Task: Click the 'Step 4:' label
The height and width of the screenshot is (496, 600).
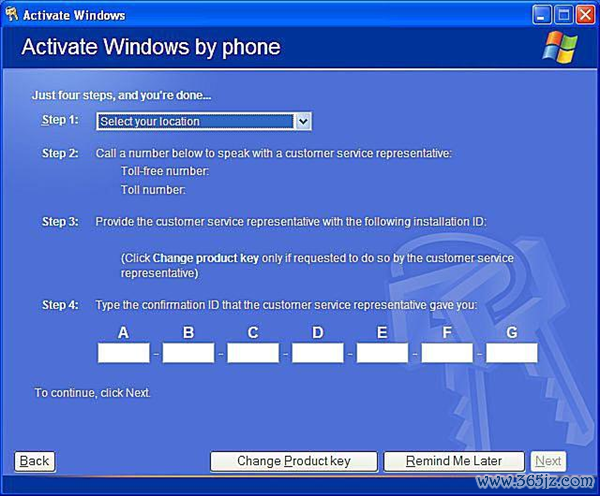Action: (60, 305)
